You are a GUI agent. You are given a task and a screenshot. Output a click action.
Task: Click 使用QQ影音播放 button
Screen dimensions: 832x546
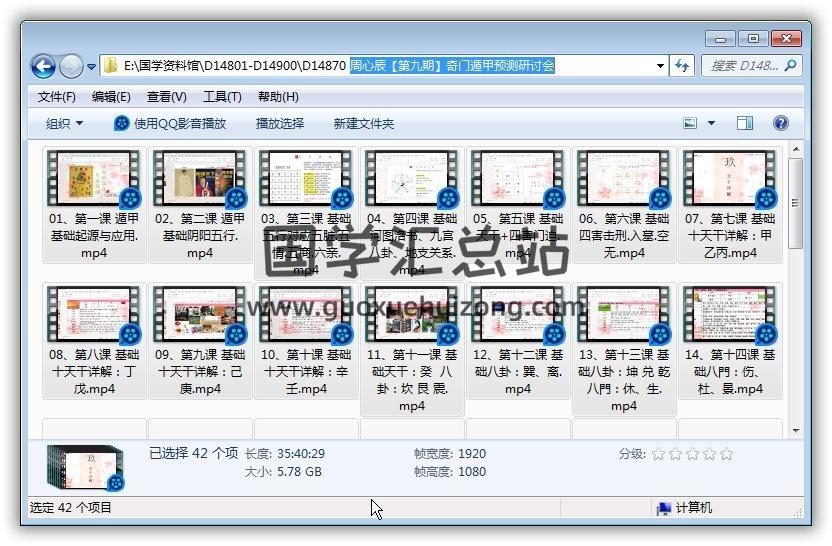[x=170, y=123]
